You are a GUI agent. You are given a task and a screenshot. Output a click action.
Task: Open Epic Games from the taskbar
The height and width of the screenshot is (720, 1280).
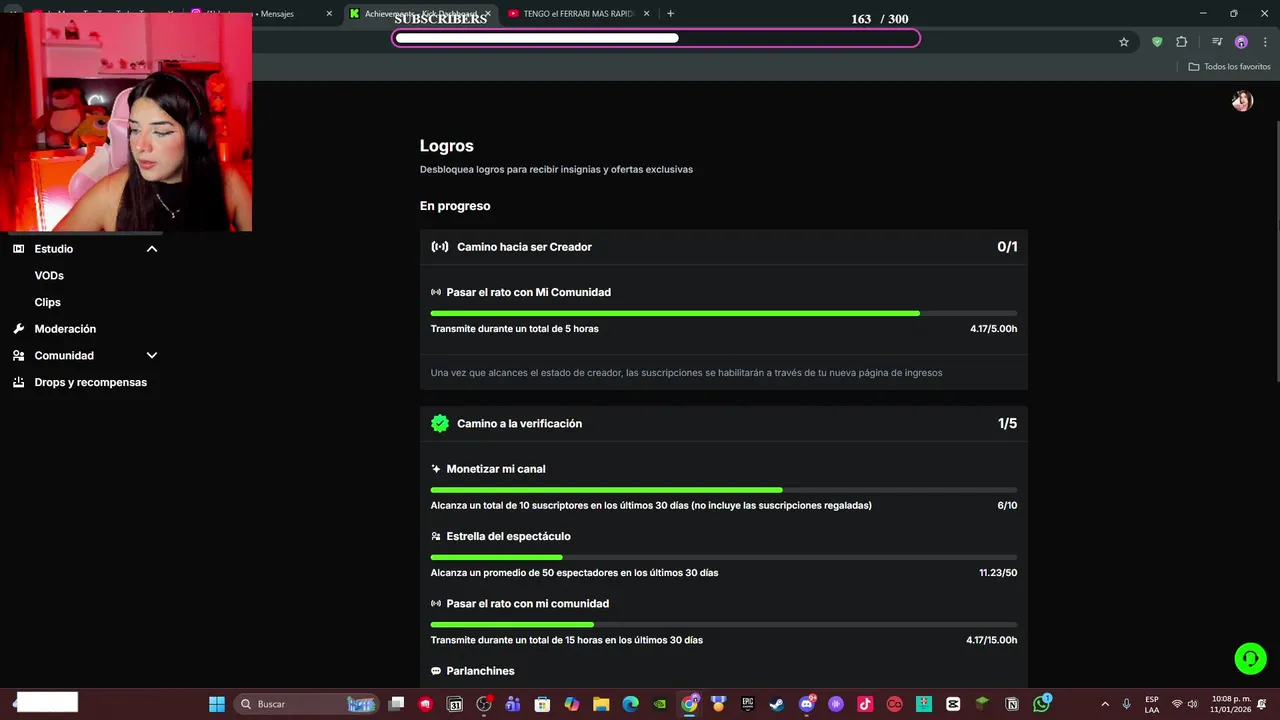point(747,704)
